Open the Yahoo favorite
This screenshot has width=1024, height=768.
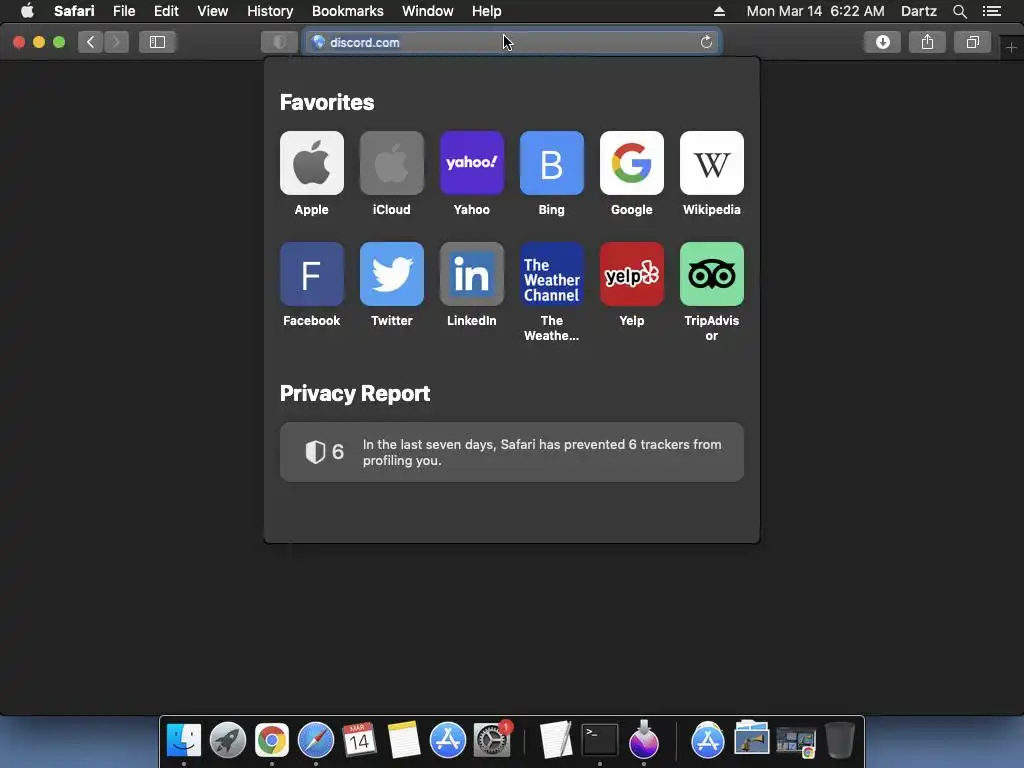pyautogui.click(x=472, y=163)
